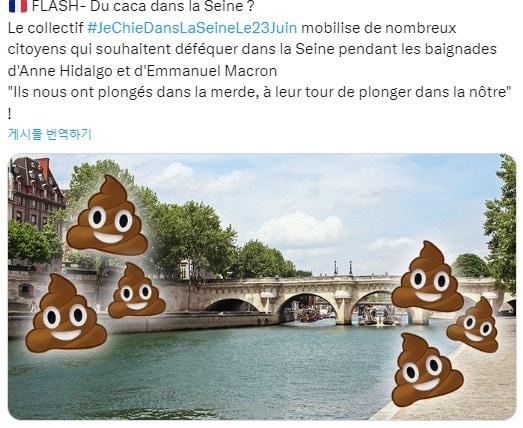Click the small poop emoji near the bridge's left end
523x428 pixels.
click(x=137, y=291)
